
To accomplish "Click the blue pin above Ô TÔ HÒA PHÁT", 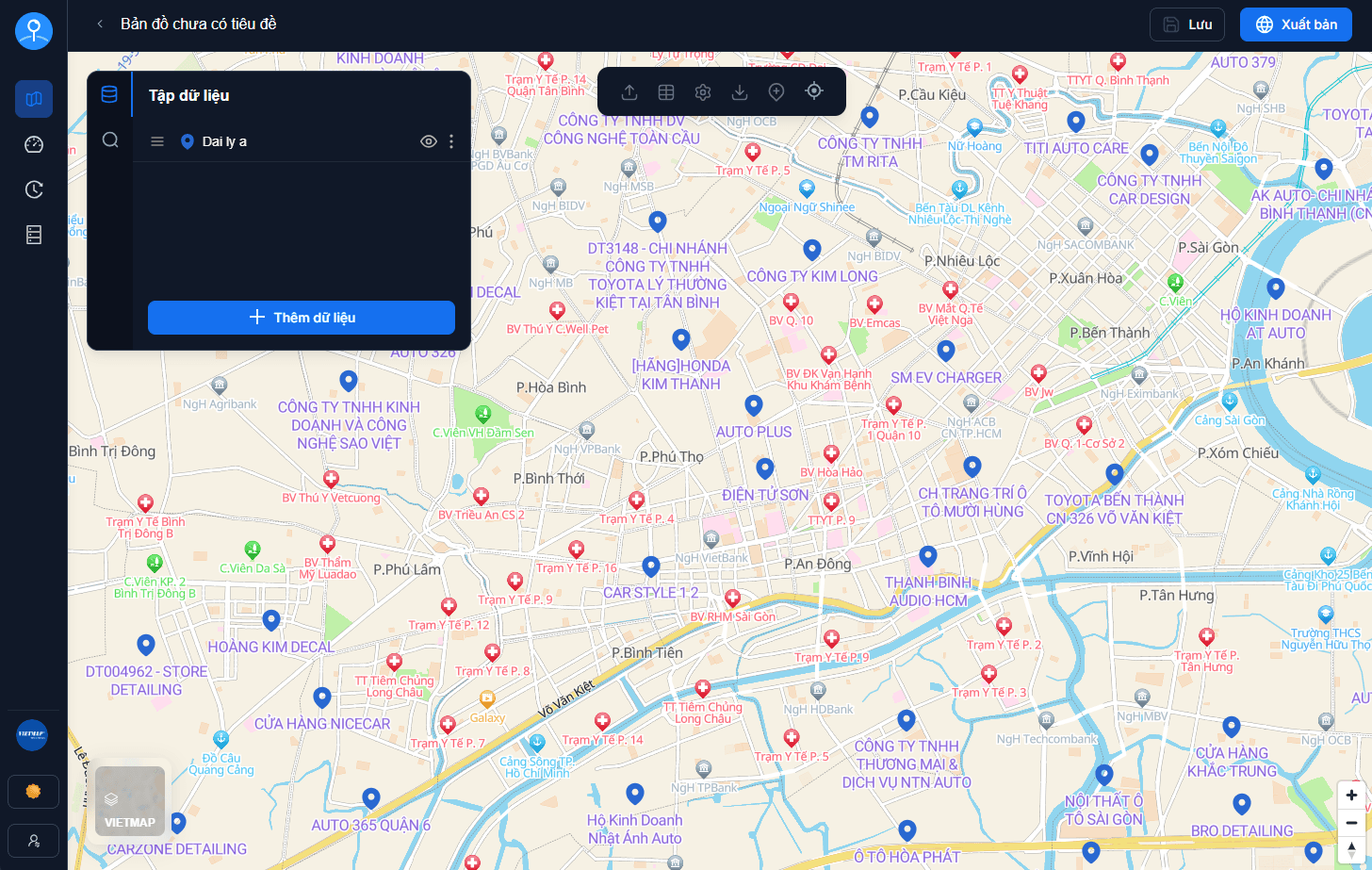I will tap(906, 830).
